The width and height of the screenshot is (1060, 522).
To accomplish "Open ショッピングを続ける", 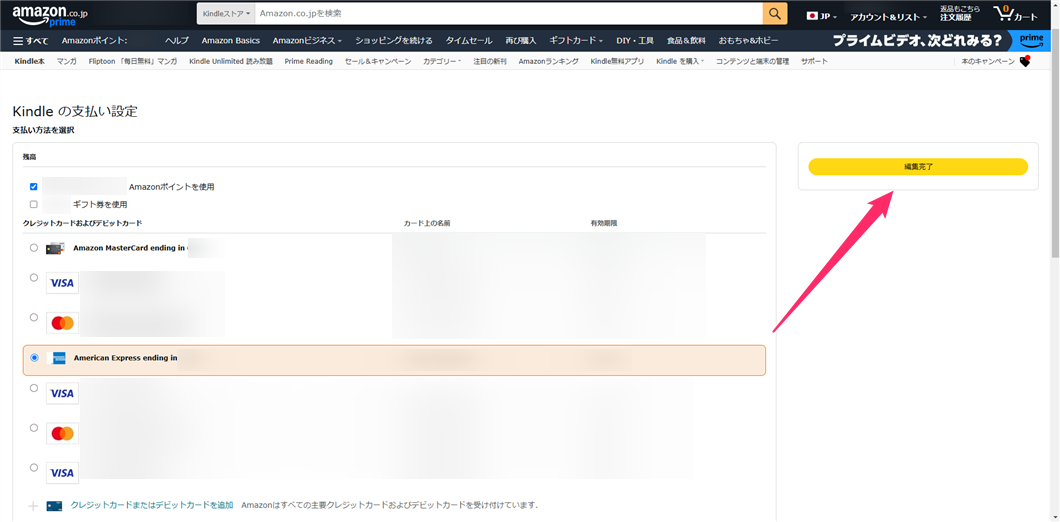I will 393,41.
